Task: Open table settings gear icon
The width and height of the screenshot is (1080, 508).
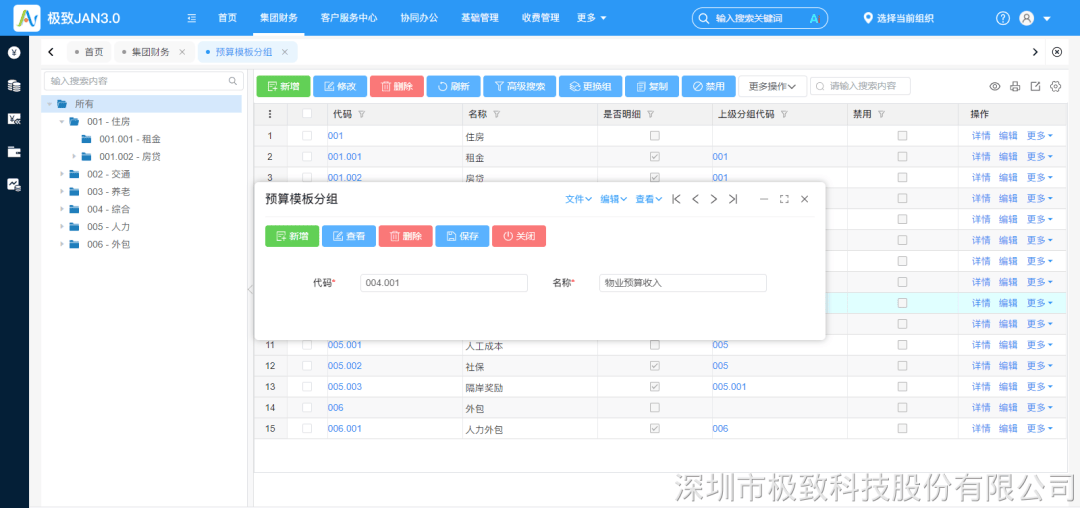Action: (1055, 86)
